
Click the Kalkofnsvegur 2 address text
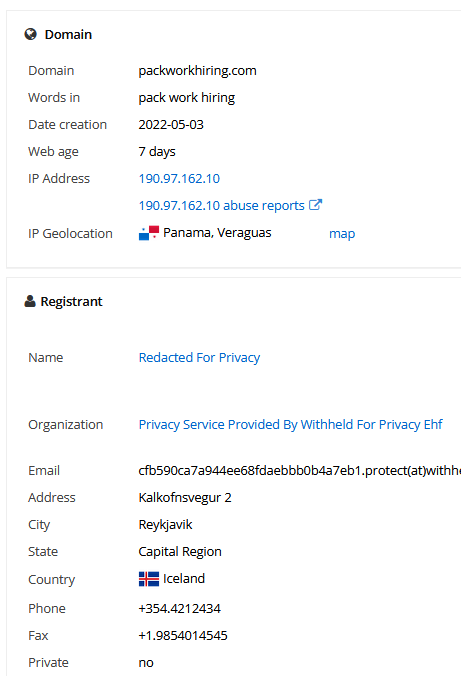click(x=185, y=498)
